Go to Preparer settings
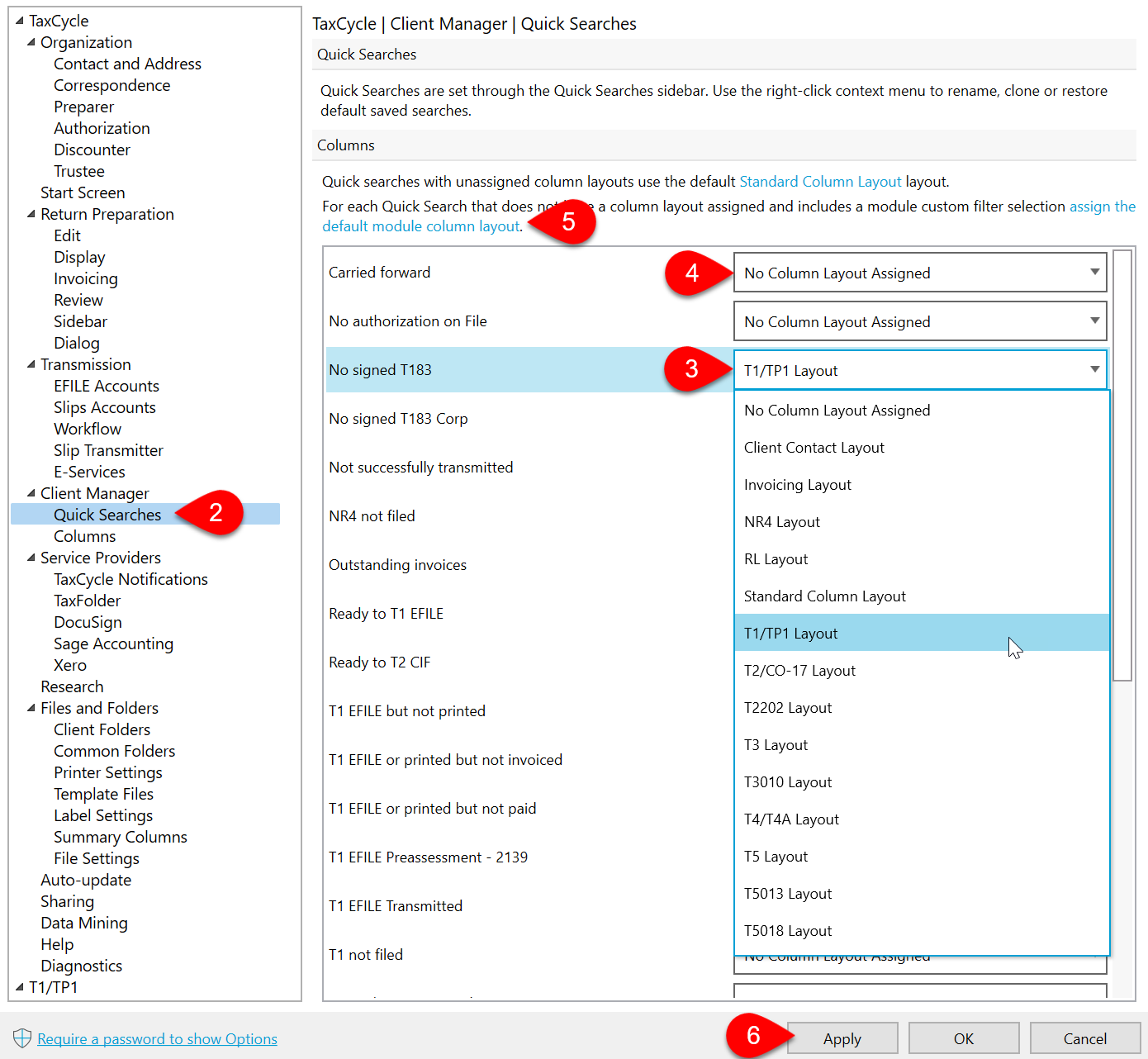 tap(84, 107)
